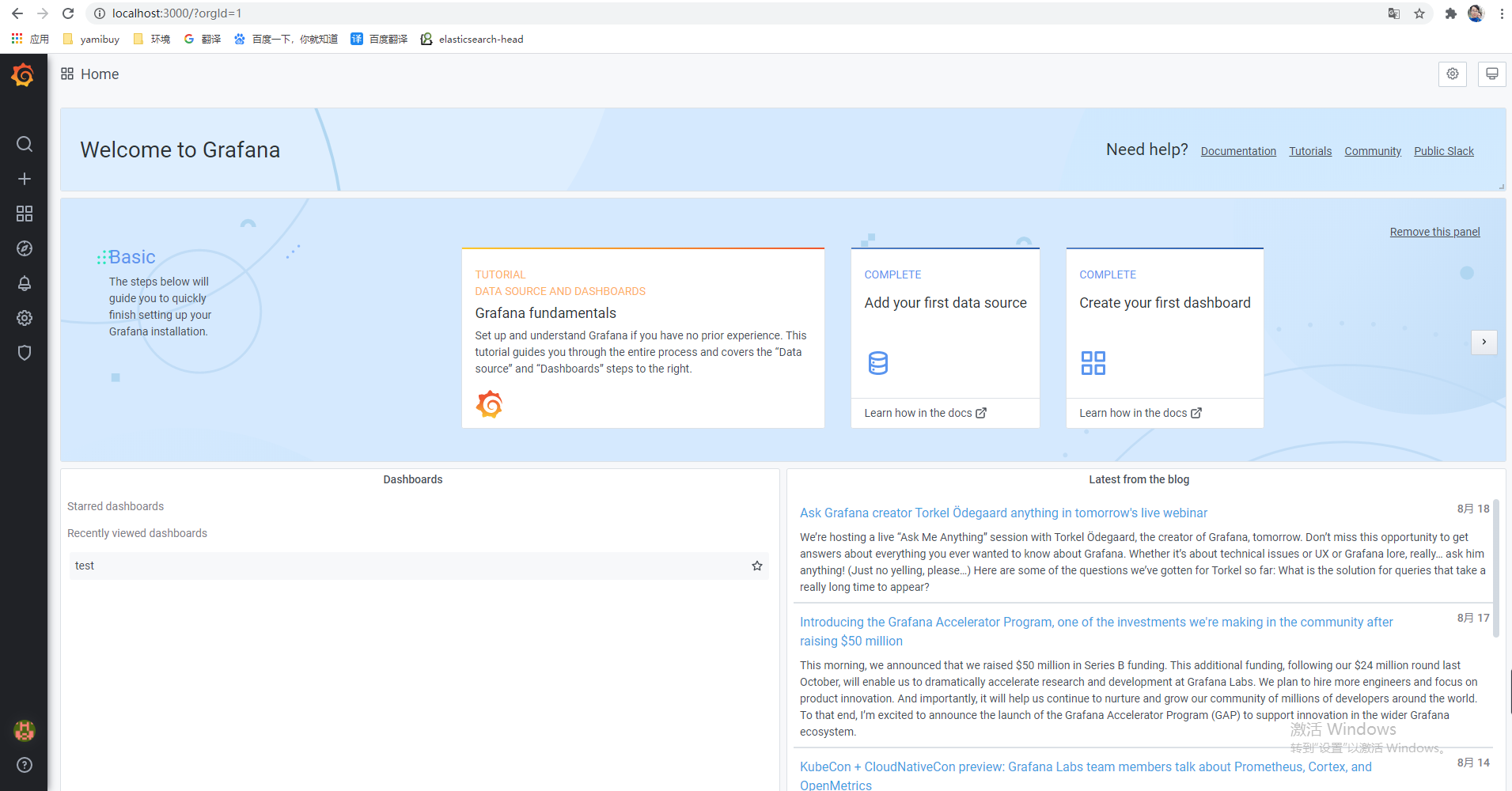Open Learn how under data source card

(x=925, y=413)
